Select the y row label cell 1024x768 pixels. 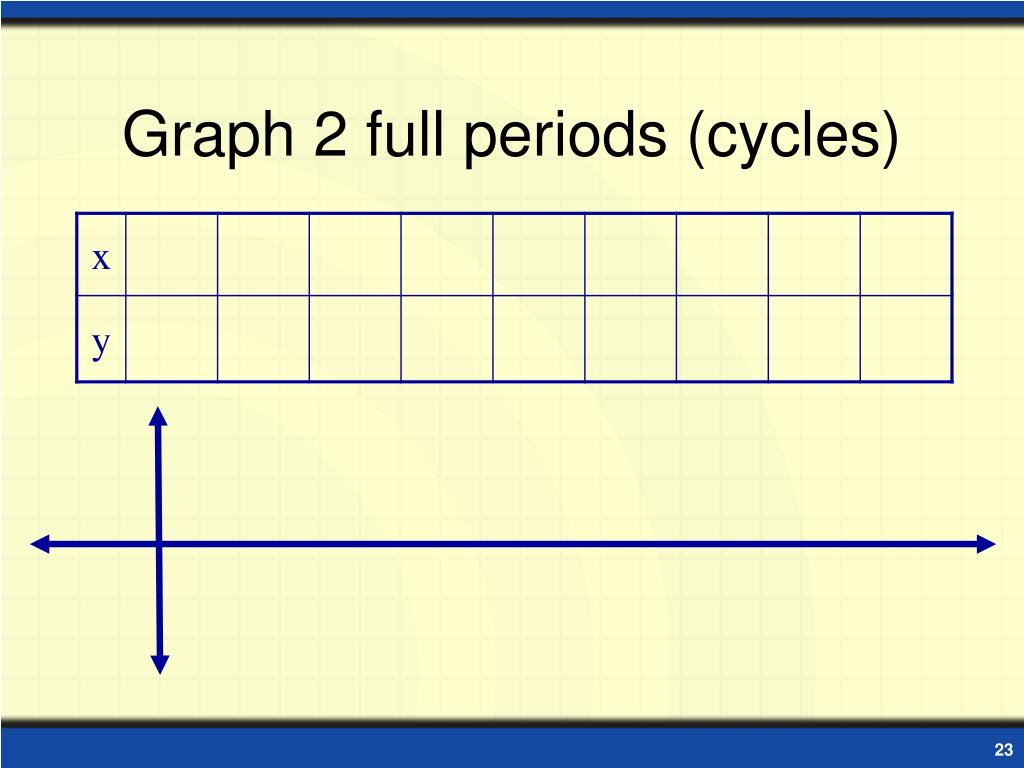[101, 338]
